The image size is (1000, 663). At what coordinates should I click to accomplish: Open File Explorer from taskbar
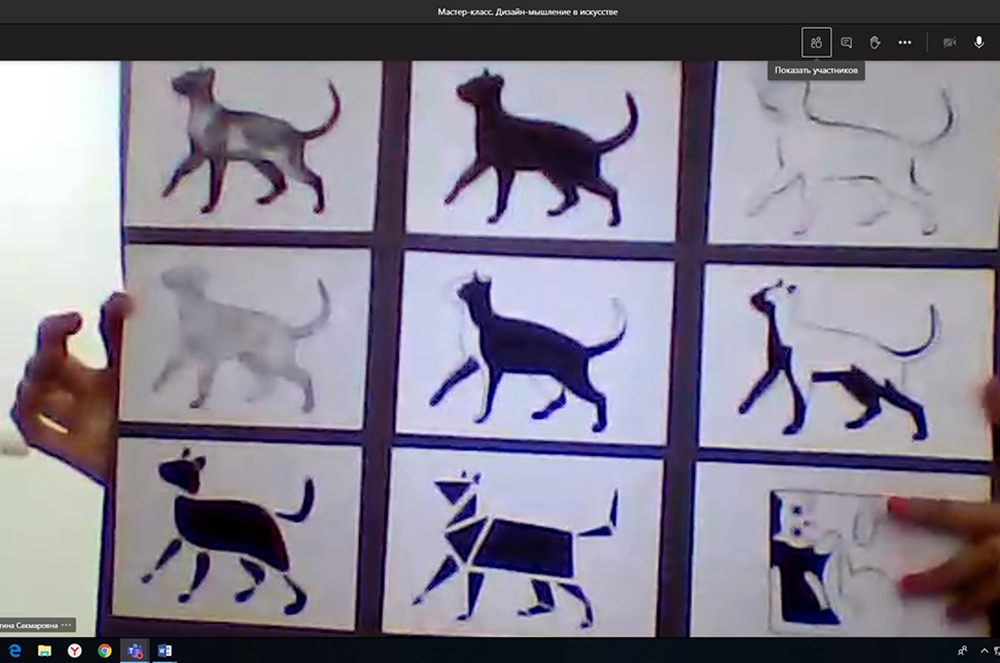tap(44, 651)
